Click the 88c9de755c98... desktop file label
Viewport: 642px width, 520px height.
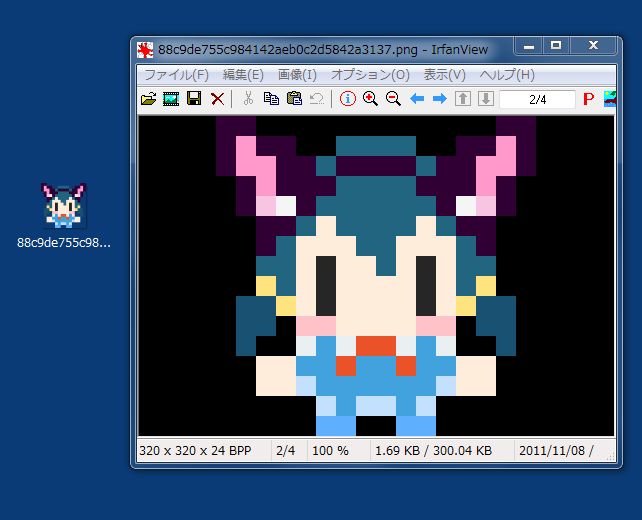[x=64, y=243]
